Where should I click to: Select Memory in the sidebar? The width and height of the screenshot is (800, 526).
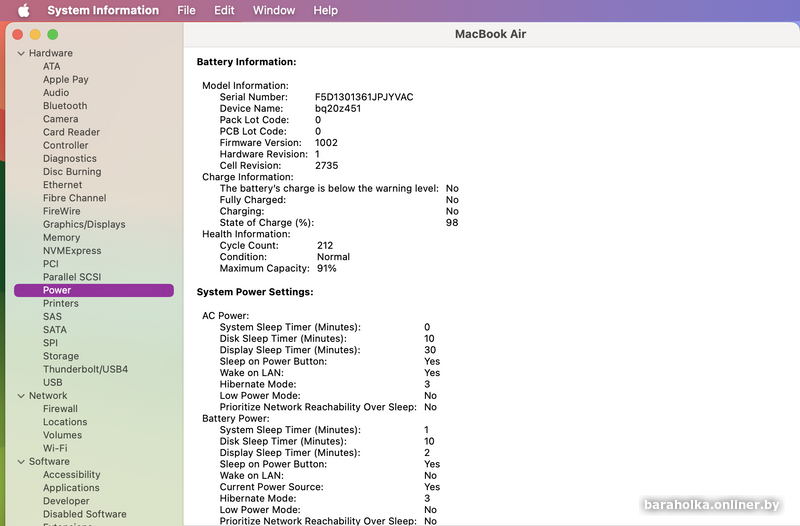point(61,238)
